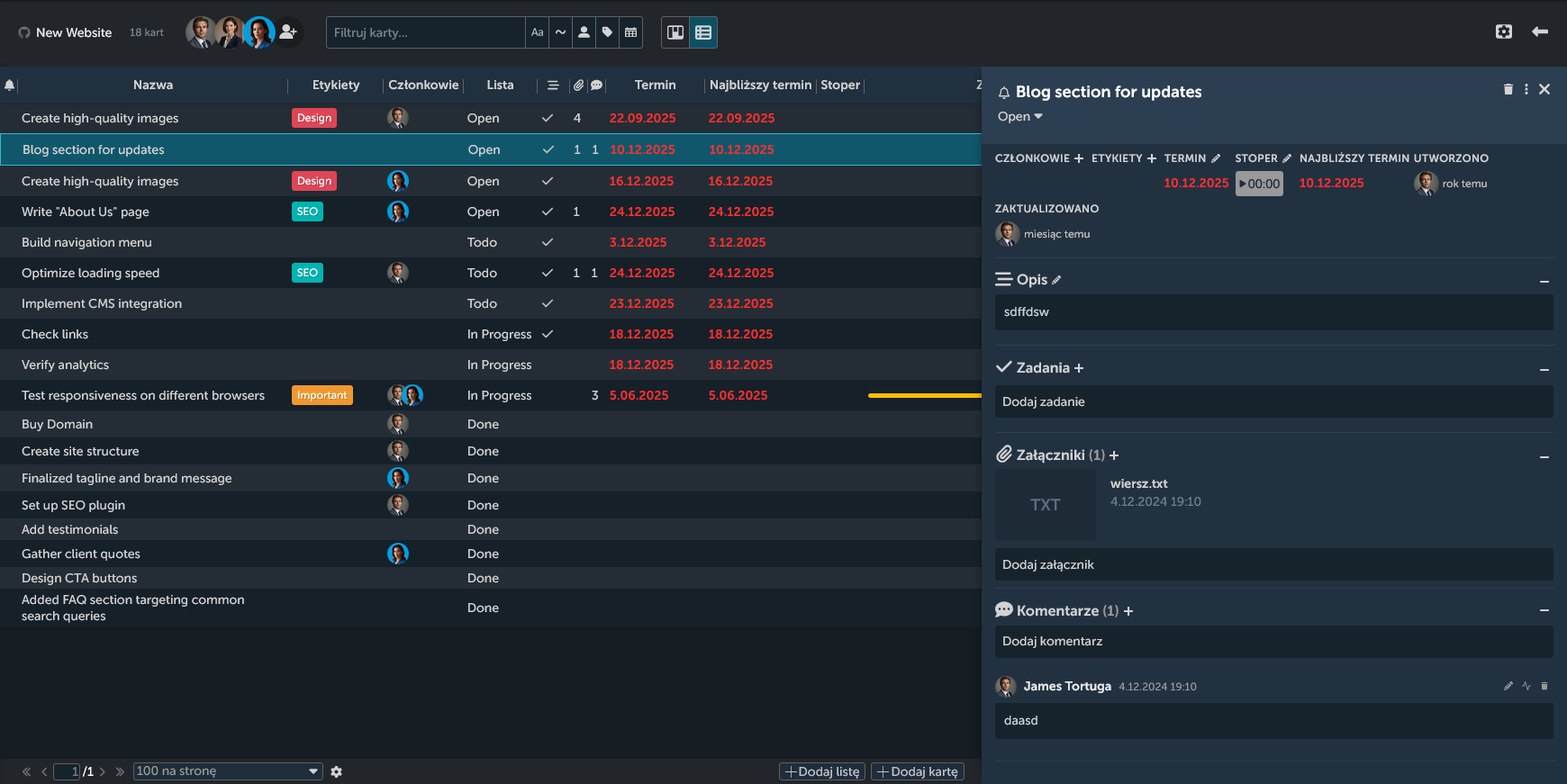Viewport: 1567px width, 784px height.
Task: Edit the Termin due date pencil icon
Action: tap(1216, 158)
